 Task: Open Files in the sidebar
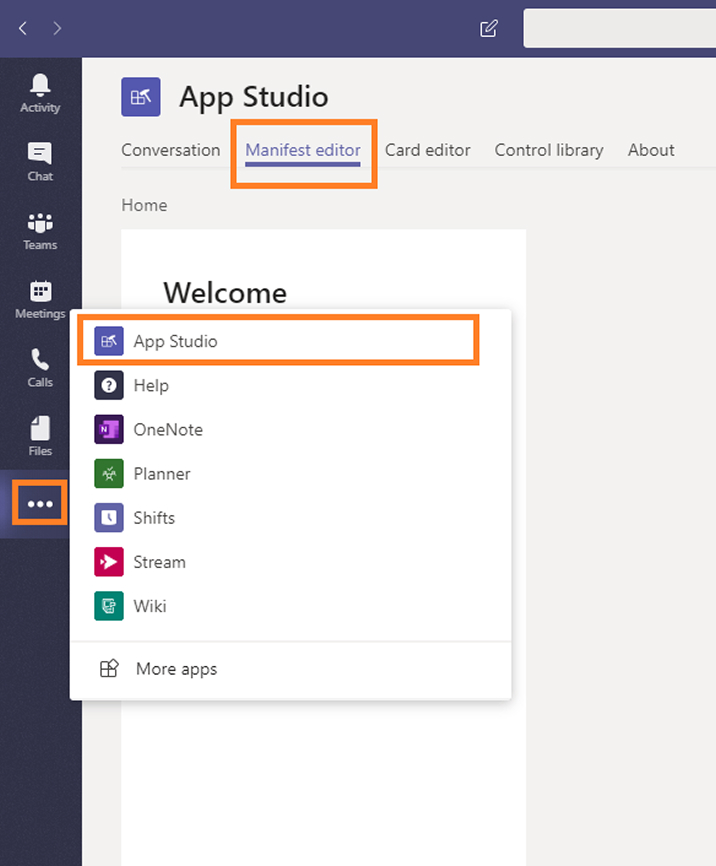click(40, 437)
